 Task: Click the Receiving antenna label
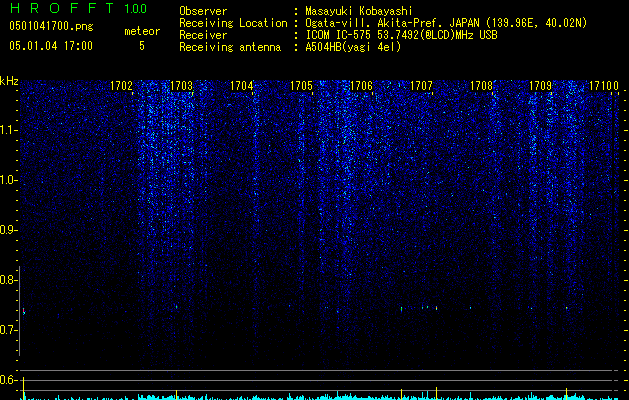[230, 47]
